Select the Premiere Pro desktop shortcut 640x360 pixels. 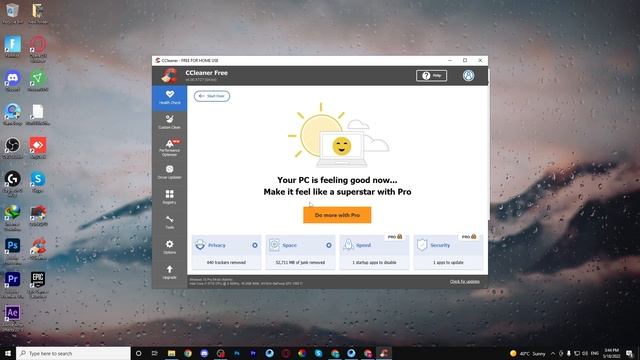click(x=13, y=284)
